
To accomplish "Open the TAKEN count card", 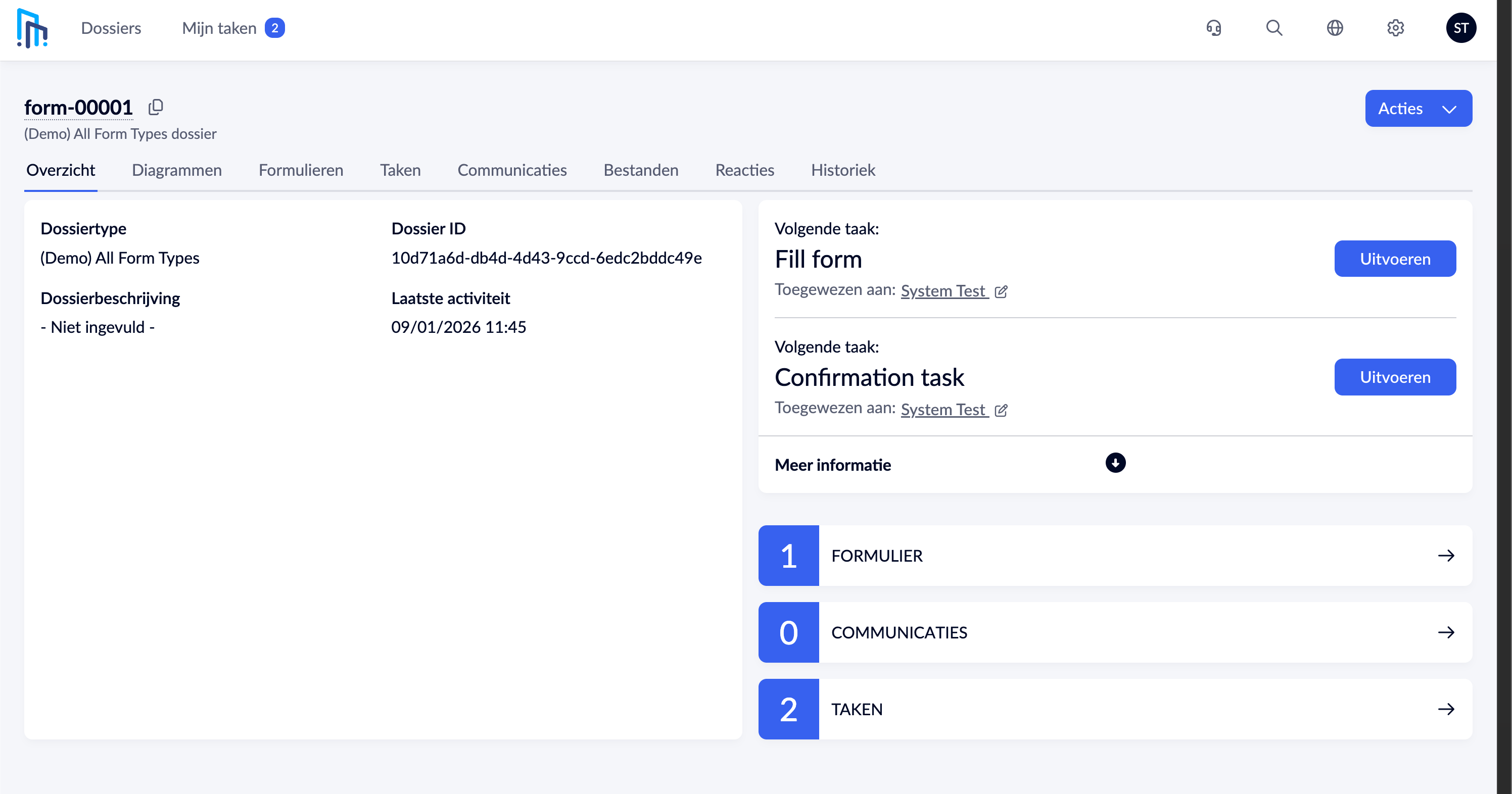I will coord(1114,710).
